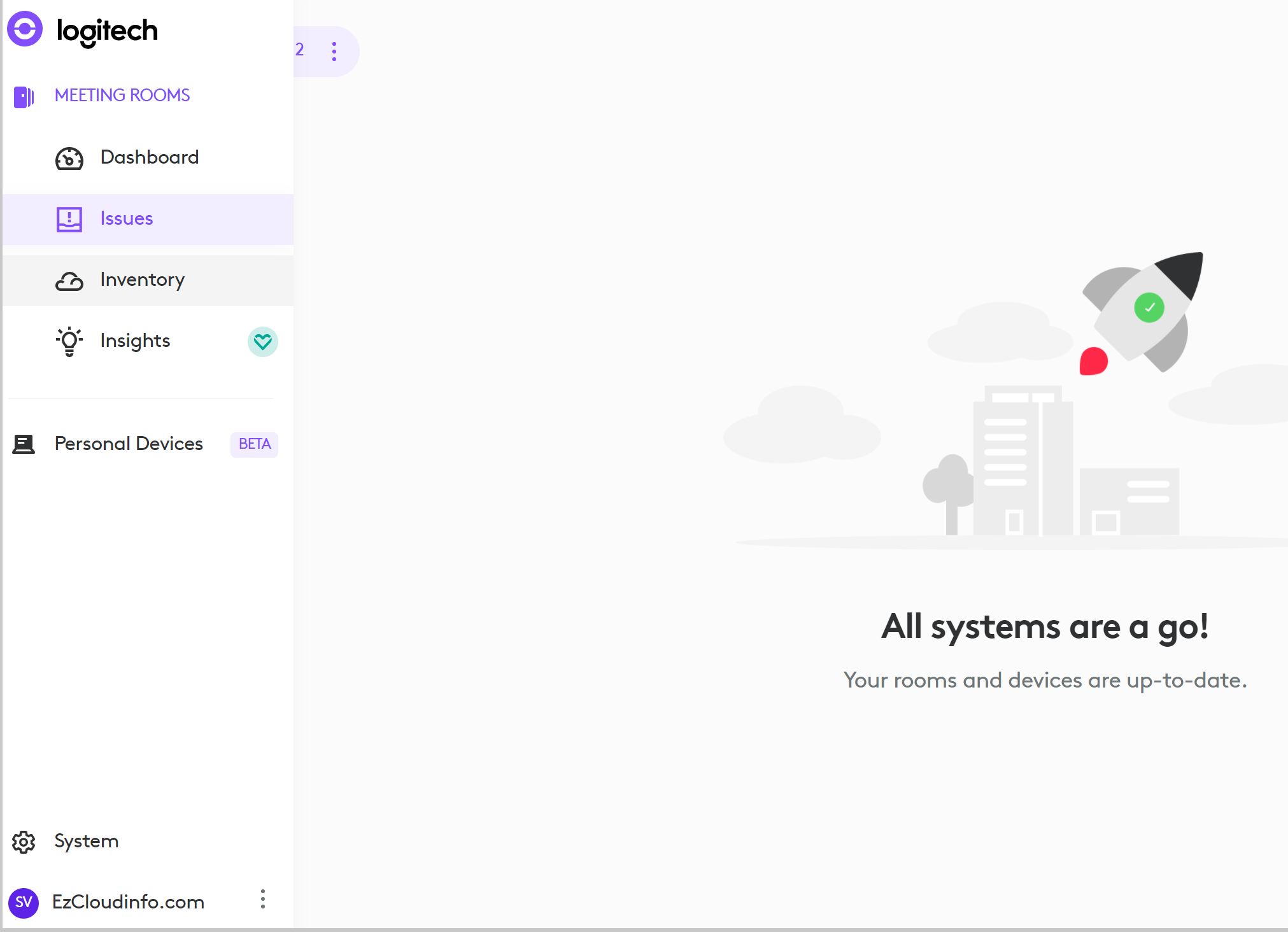Click the MEETING ROOMS heading
The height and width of the screenshot is (932, 1288).
coord(122,95)
